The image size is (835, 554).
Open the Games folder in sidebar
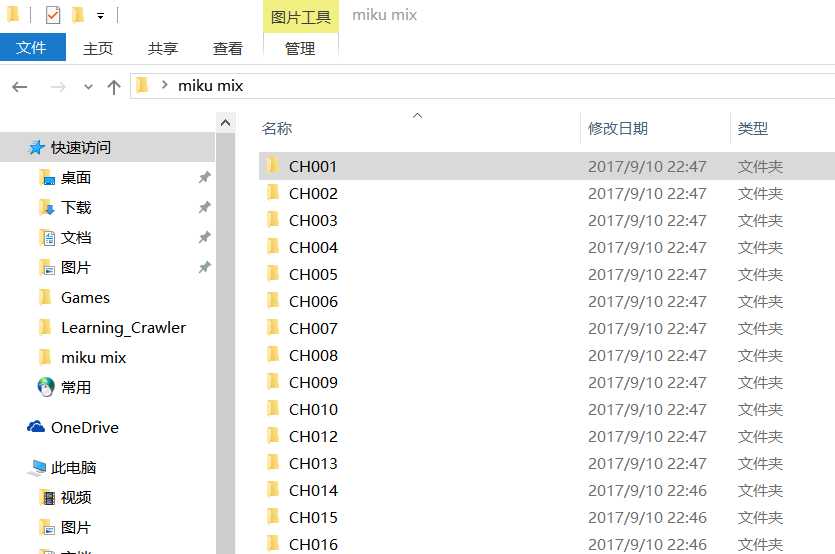(x=85, y=297)
